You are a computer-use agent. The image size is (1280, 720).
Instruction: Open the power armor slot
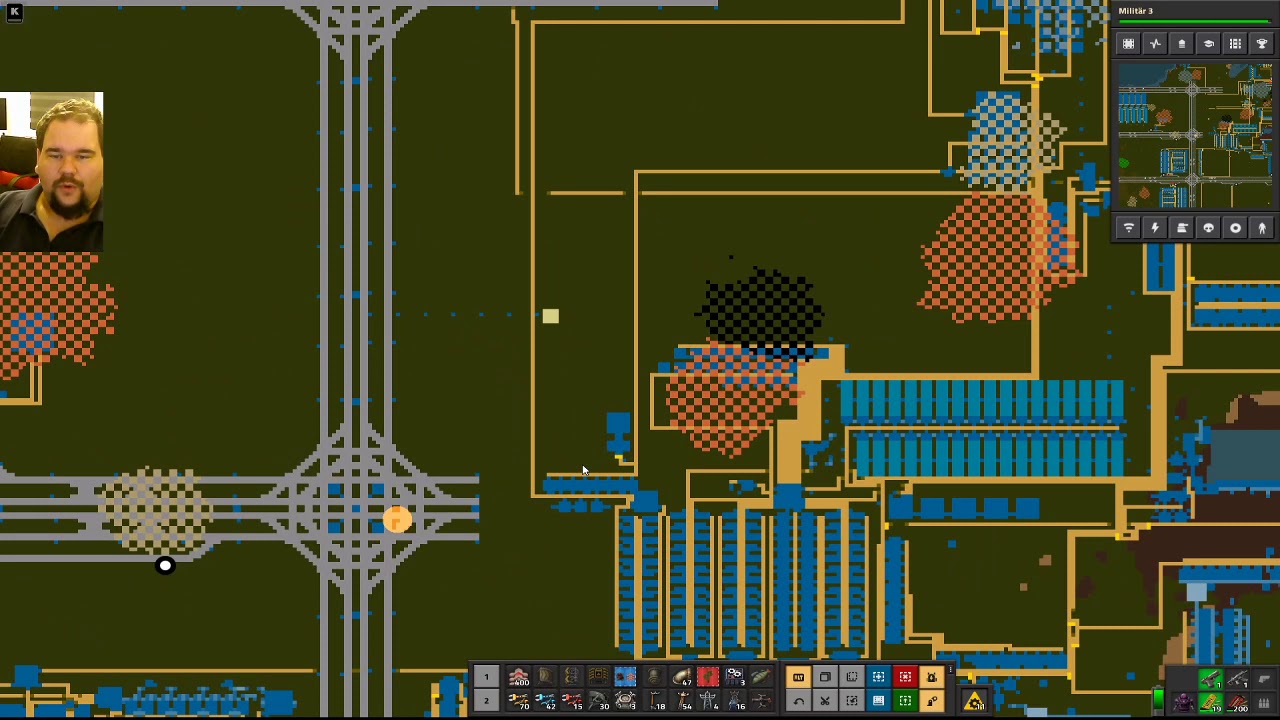click(x=1184, y=703)
